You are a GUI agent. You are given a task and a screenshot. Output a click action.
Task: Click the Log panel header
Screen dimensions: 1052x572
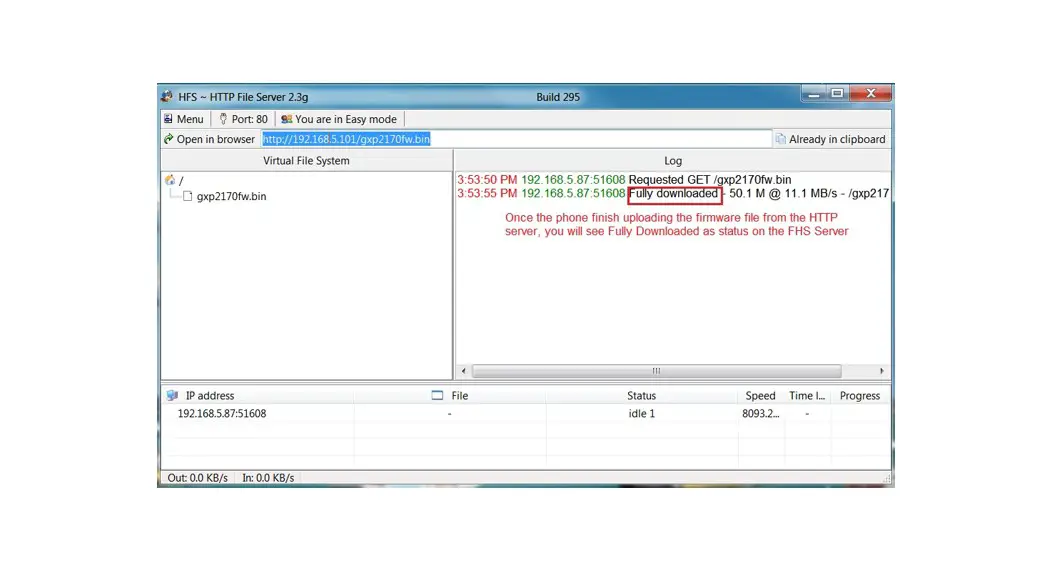pos(673,161)
